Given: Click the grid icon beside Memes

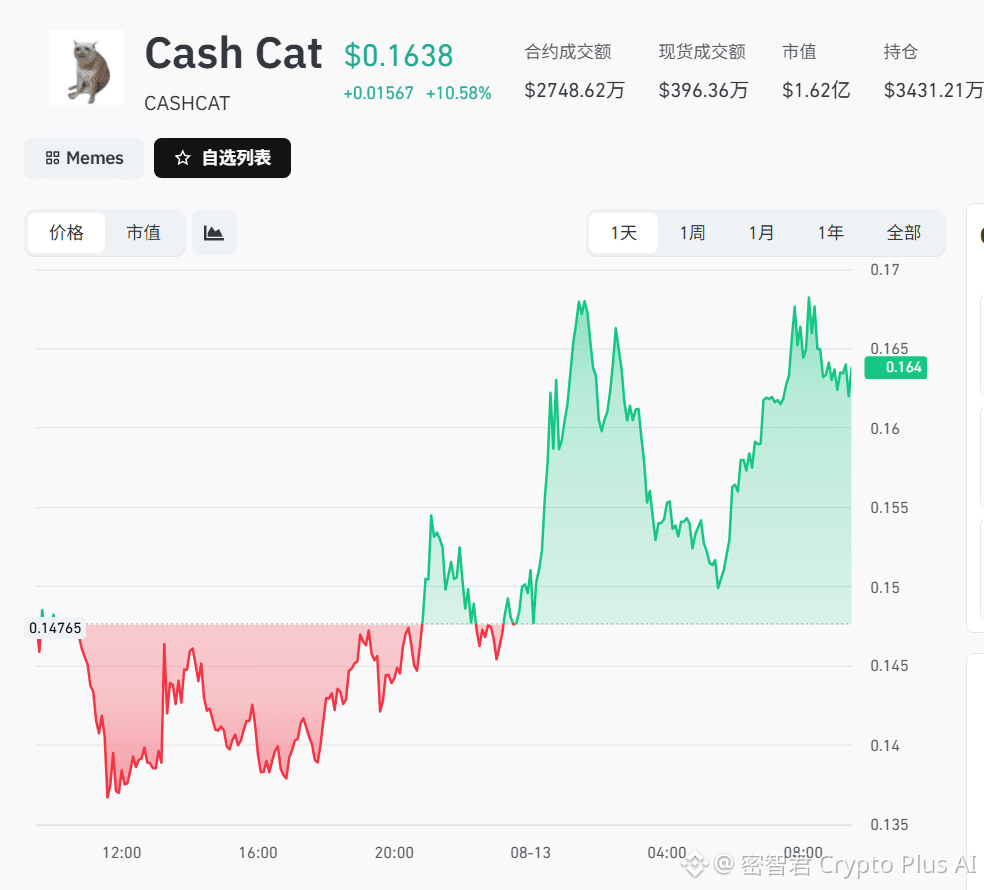Looking at the screenshot, I should point(53,158).
